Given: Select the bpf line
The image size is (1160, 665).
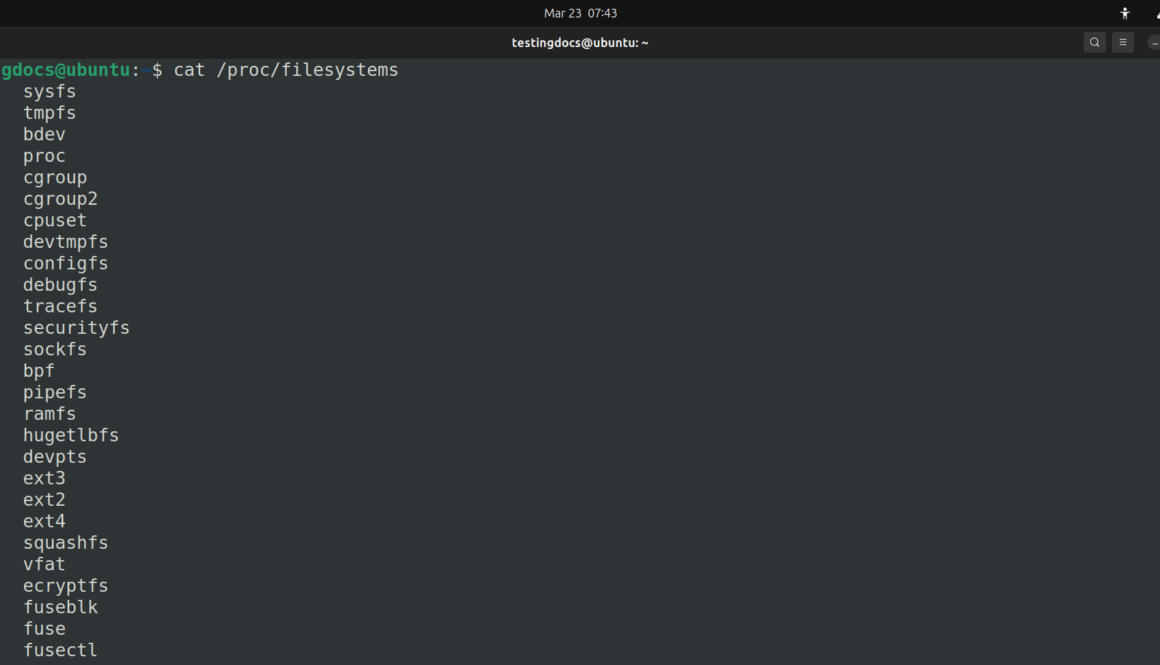Looking at the screenshot, I should [x=38, y=371].
